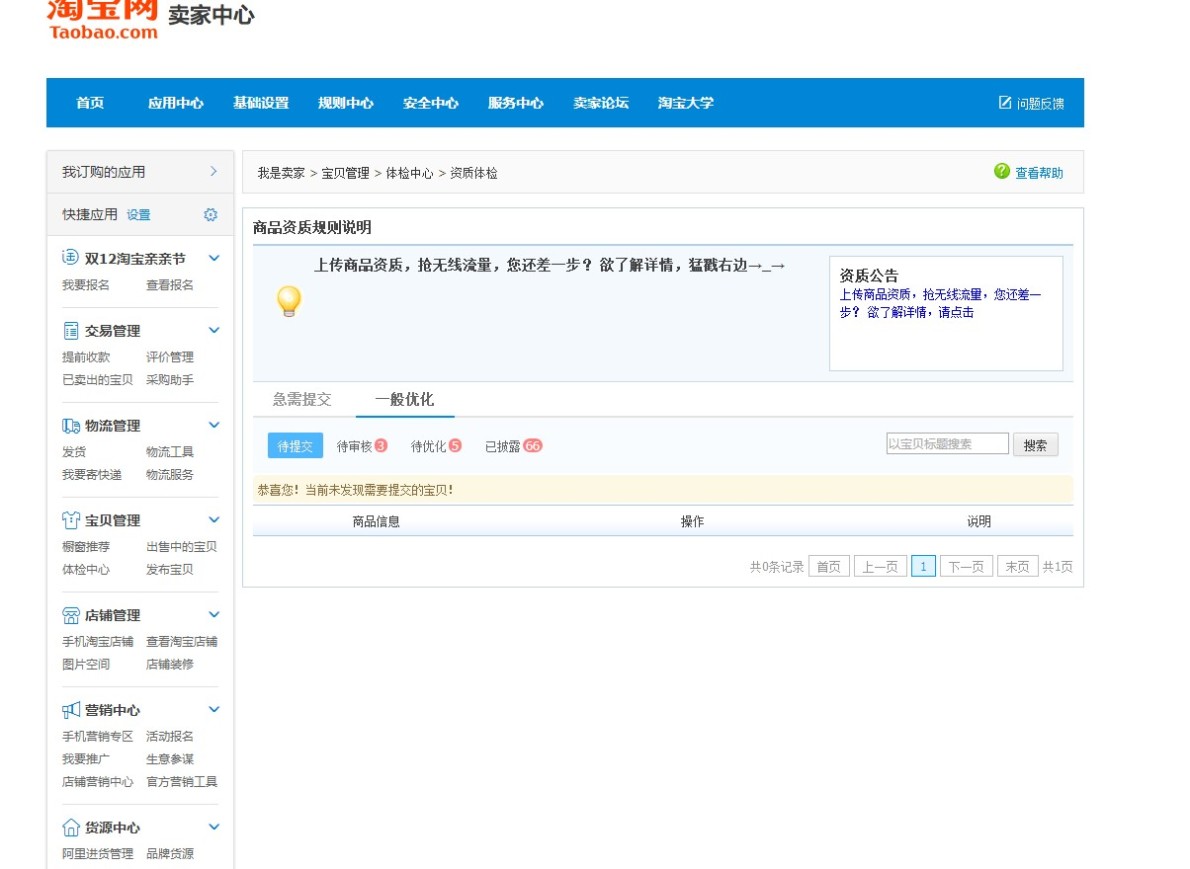Viewport: 1190px width, 869px height.
Task: Click the 营销中心 megaphone icon
Action: tap(71, 710)
